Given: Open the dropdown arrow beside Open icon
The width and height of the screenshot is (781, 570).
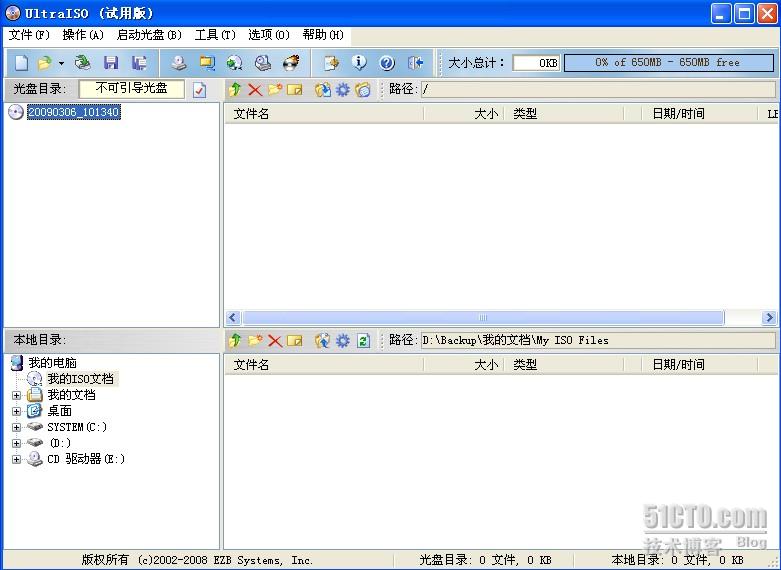Looking at the screenshot, I should coord(61,63).
